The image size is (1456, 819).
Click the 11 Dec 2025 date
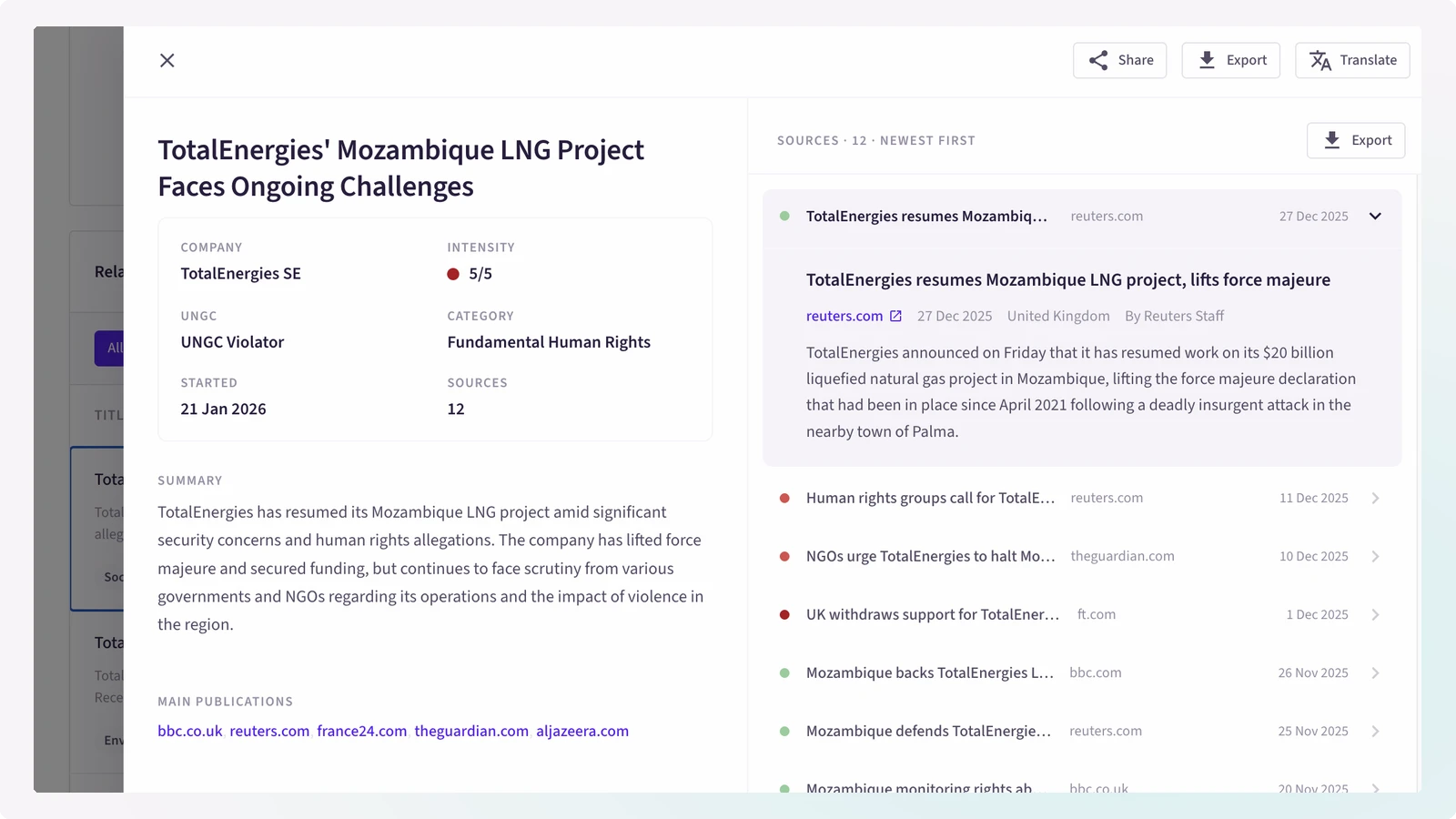click(1314, 499)
